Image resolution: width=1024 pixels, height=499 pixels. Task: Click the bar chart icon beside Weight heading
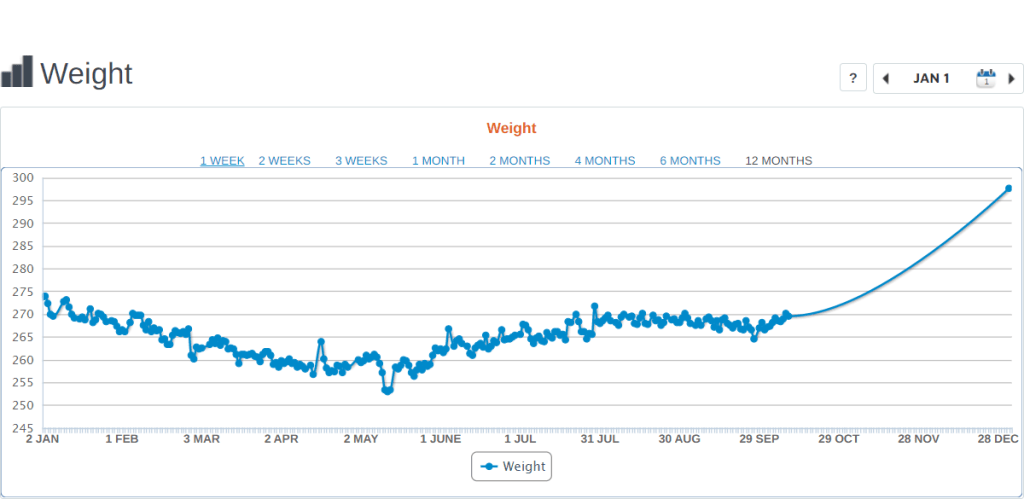point(17,72)
